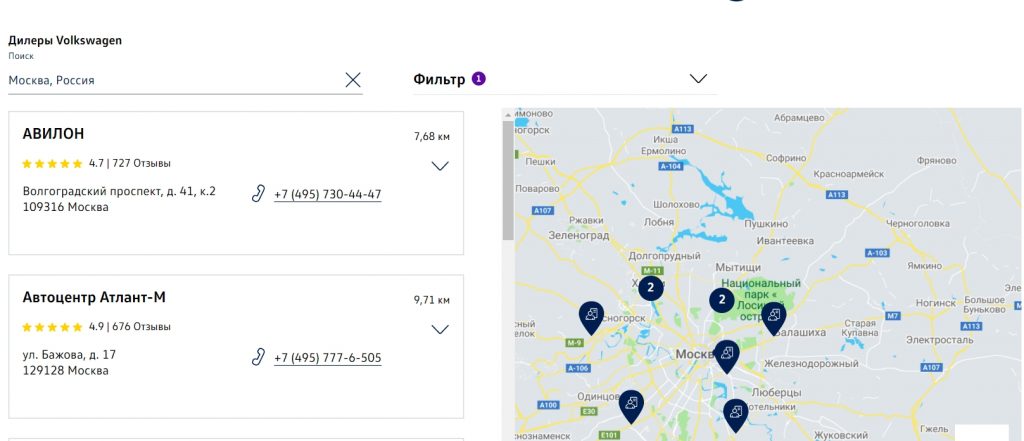Select dealer pin near Одинцово on map

pos(632,406)
